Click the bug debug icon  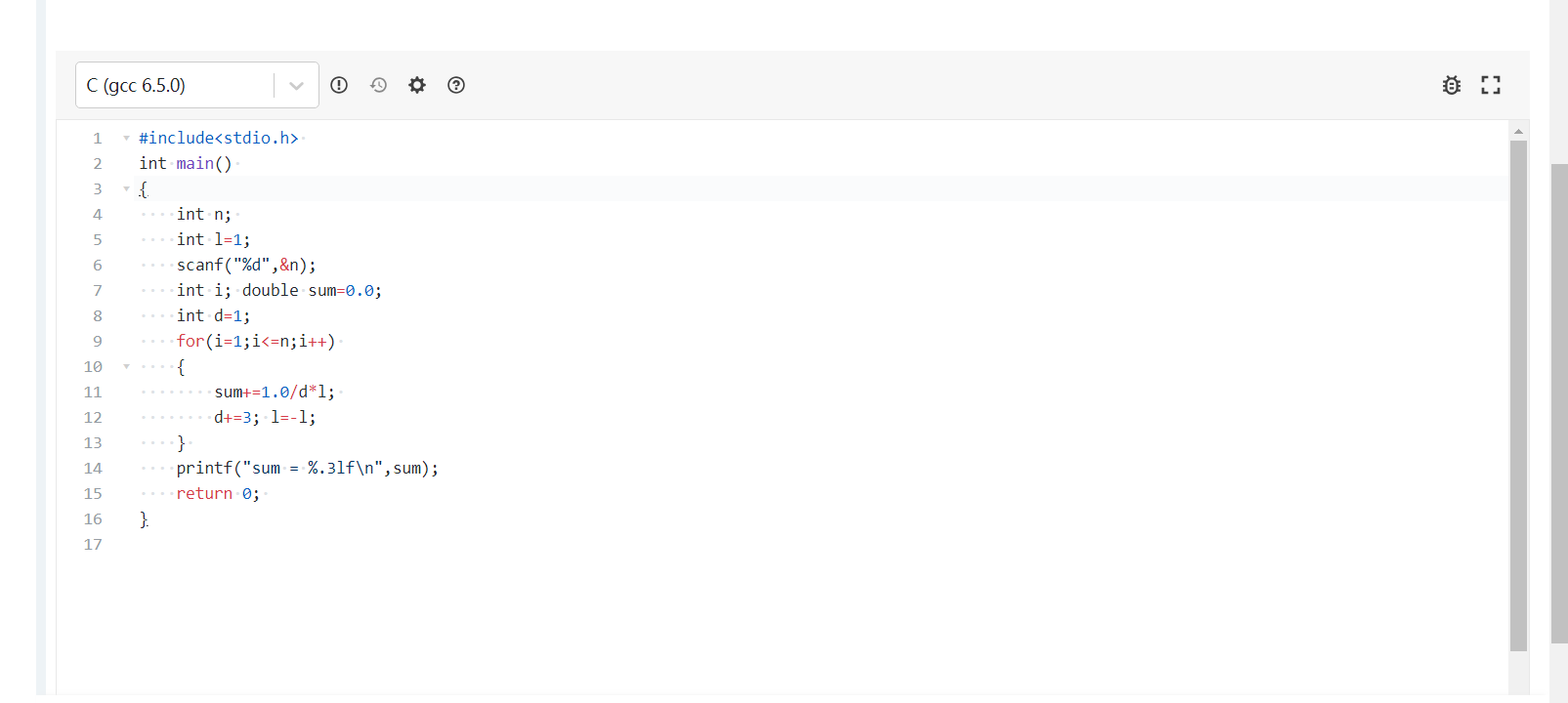pos(1452,85)
